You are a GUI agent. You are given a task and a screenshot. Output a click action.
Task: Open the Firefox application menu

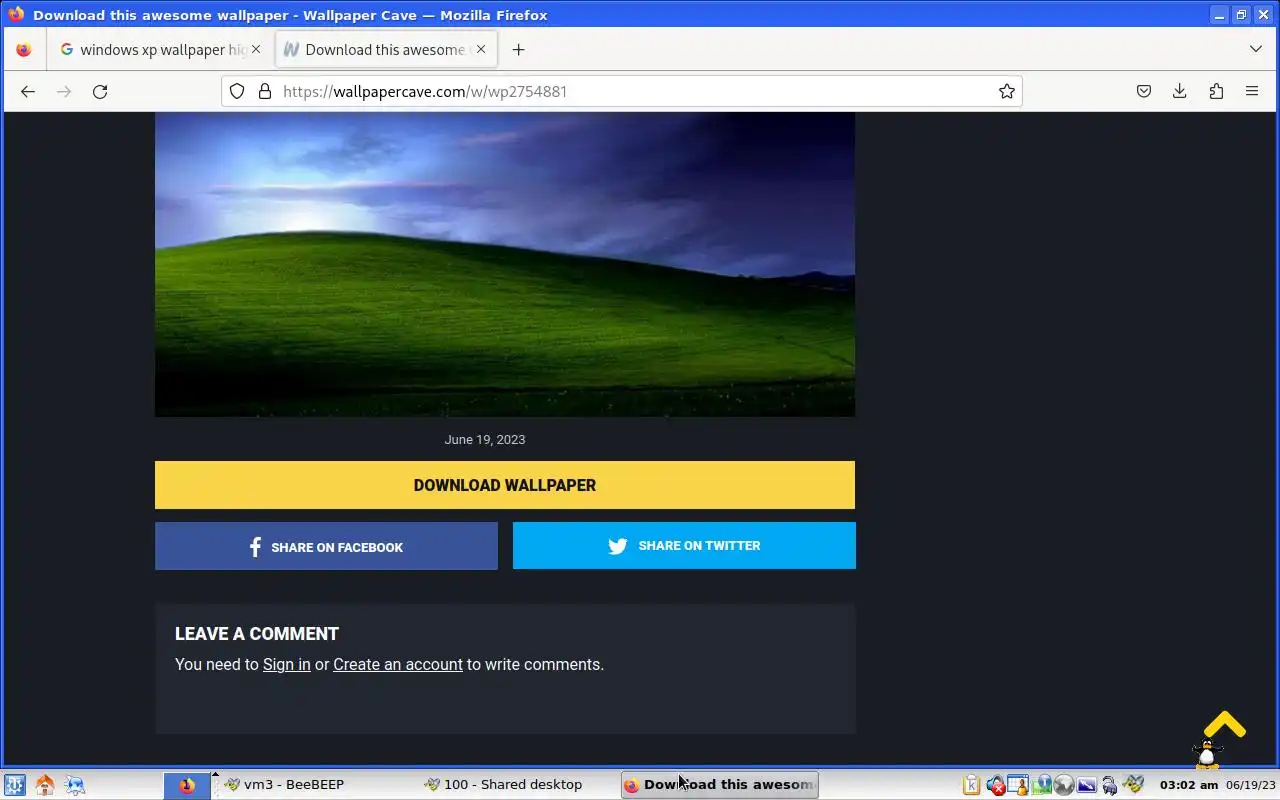point(1252,91)
